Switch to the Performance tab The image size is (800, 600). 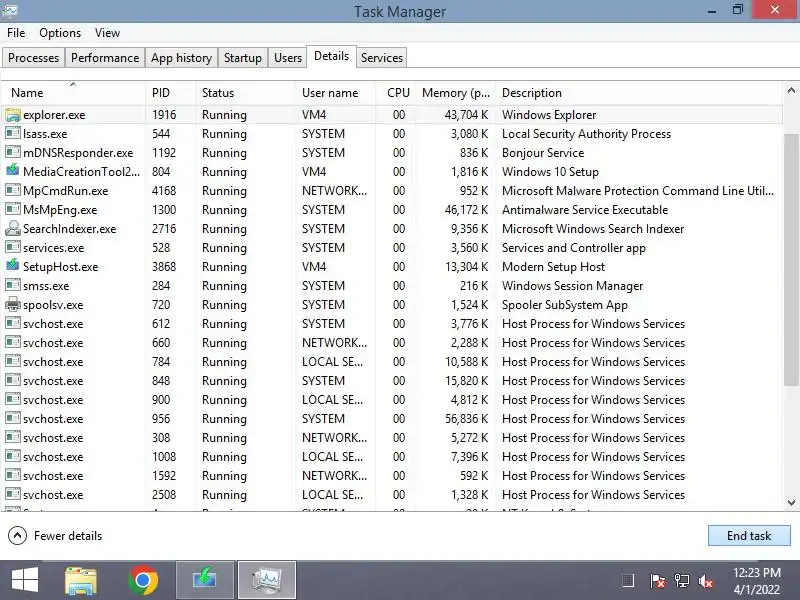click(x=105, y=58)
